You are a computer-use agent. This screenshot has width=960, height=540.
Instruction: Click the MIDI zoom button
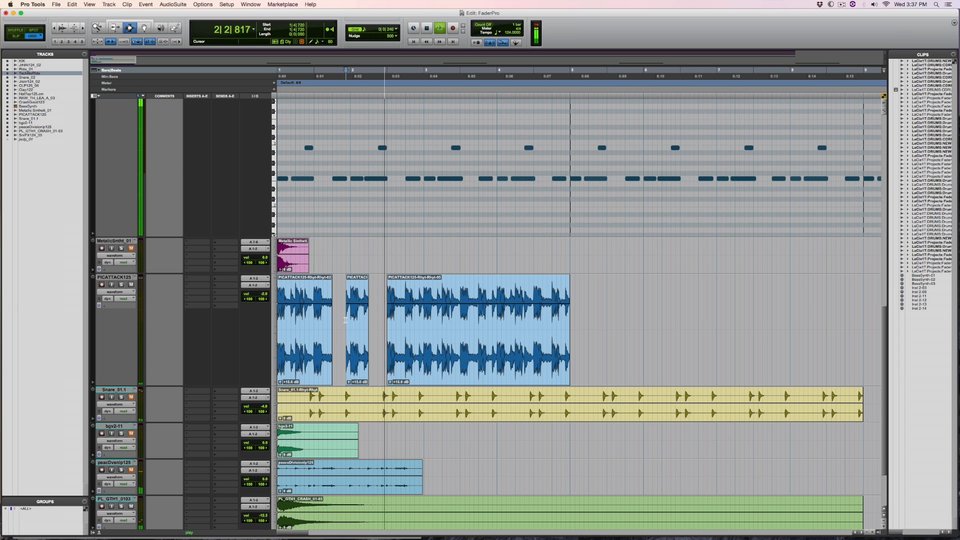(75, 28)
